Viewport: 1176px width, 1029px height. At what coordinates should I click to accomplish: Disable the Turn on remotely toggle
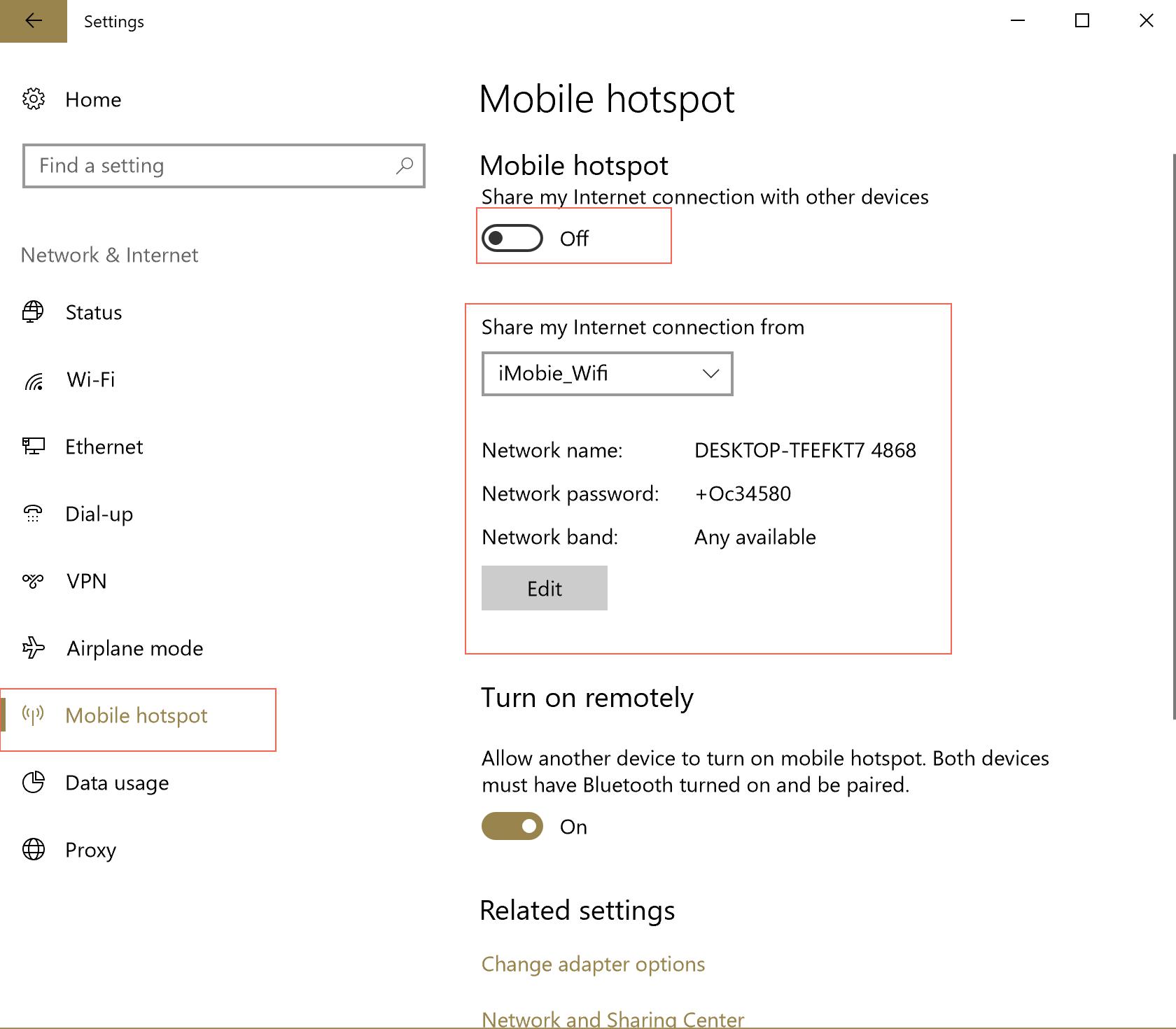pos(512,826)
